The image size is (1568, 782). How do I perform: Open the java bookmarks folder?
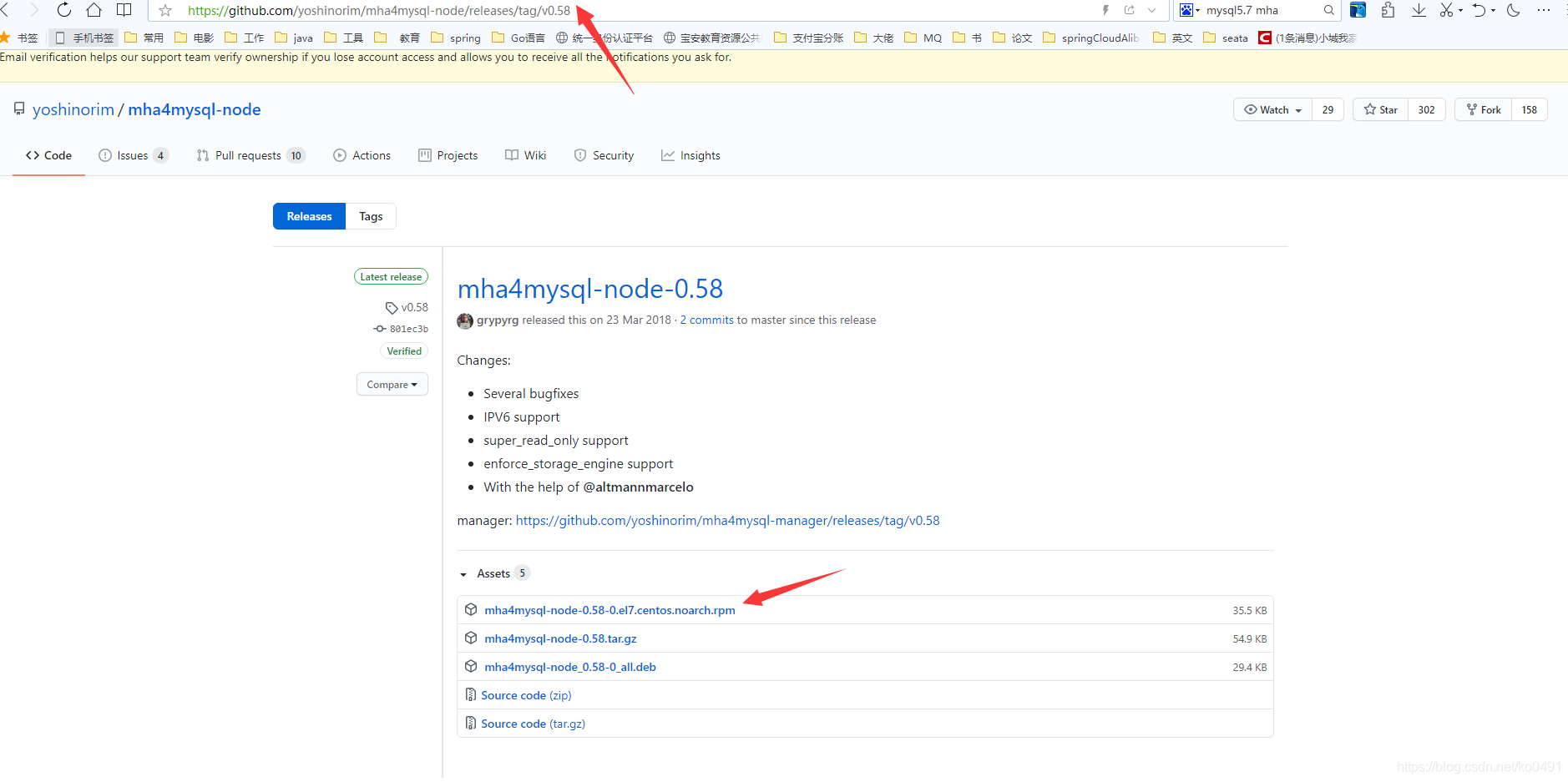294,38
